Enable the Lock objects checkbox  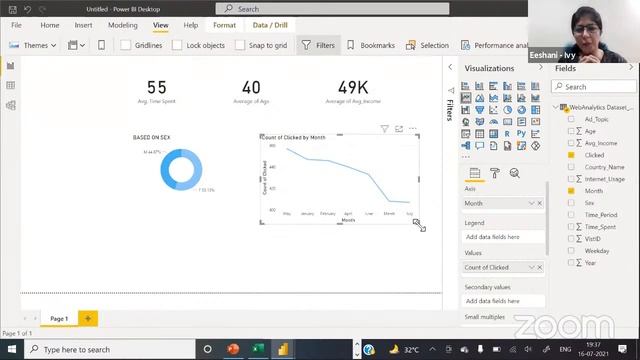pos(177,45)
